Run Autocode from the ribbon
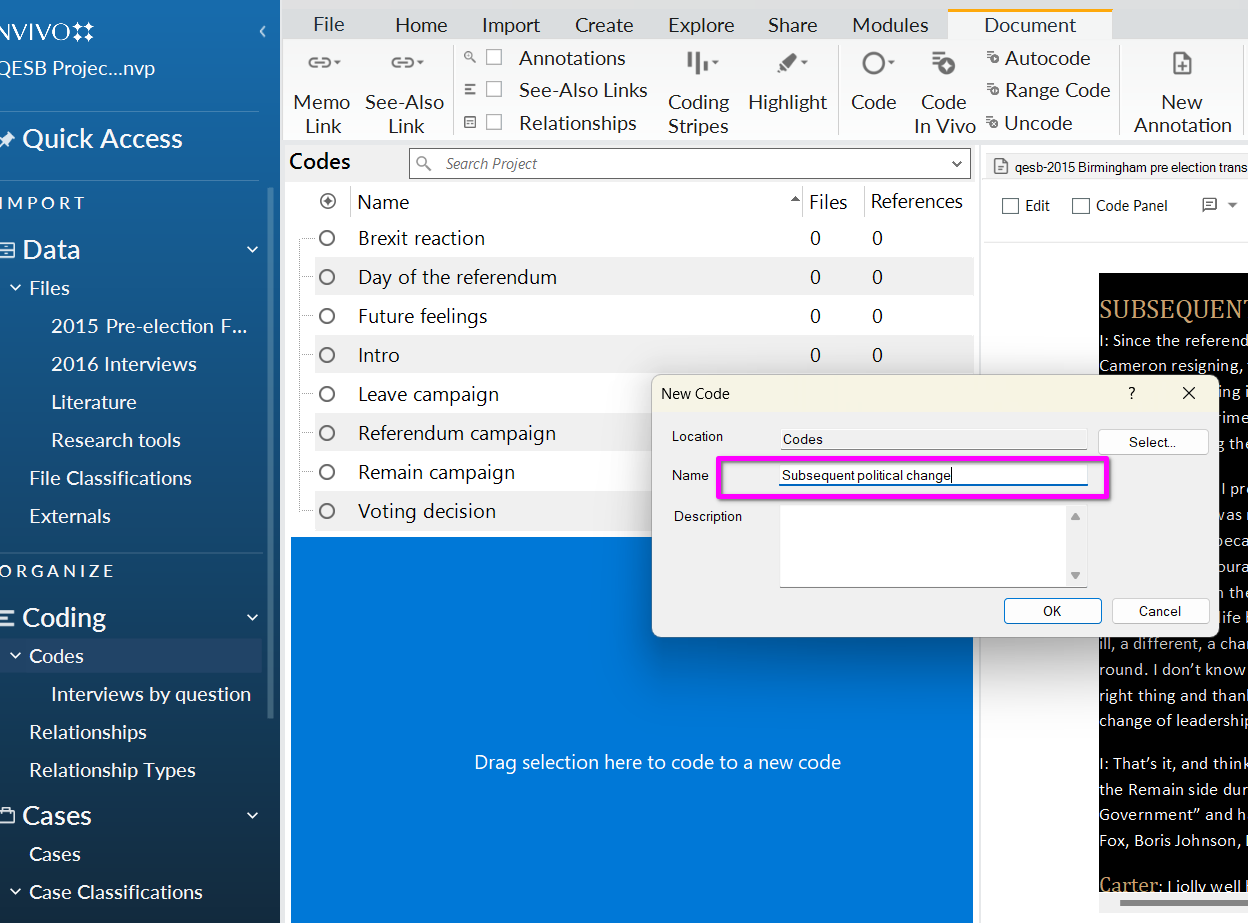 click(1038, 58)
